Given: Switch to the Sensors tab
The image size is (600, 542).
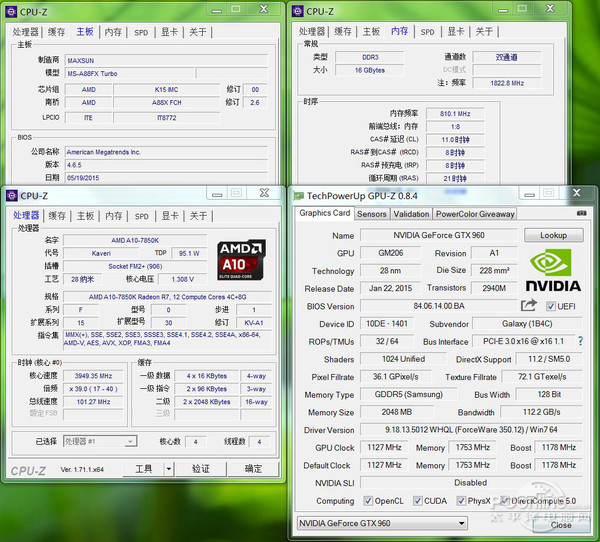Looking at the screenshot, I should click(x=372, y=214).
